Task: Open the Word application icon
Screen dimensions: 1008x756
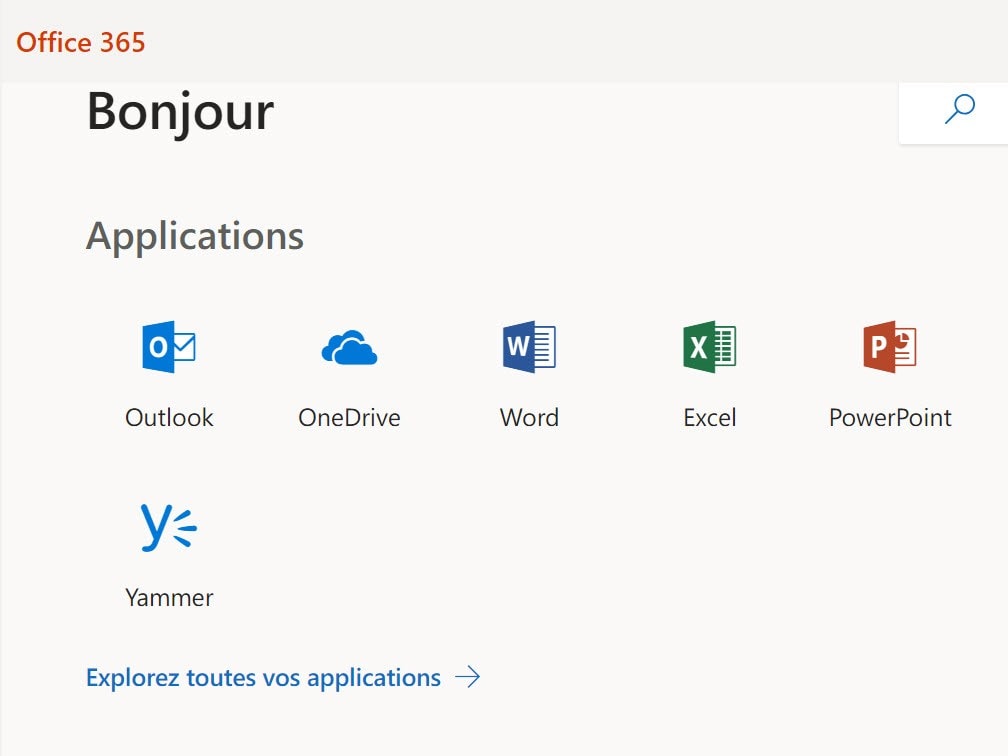Action: point(528,347)
